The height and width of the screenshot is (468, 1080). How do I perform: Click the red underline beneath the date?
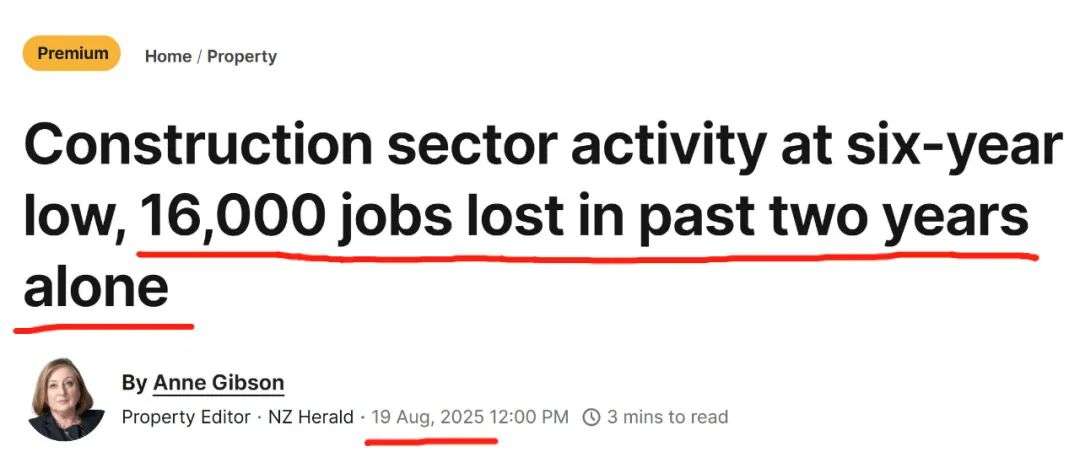click(x=430, y=438)
